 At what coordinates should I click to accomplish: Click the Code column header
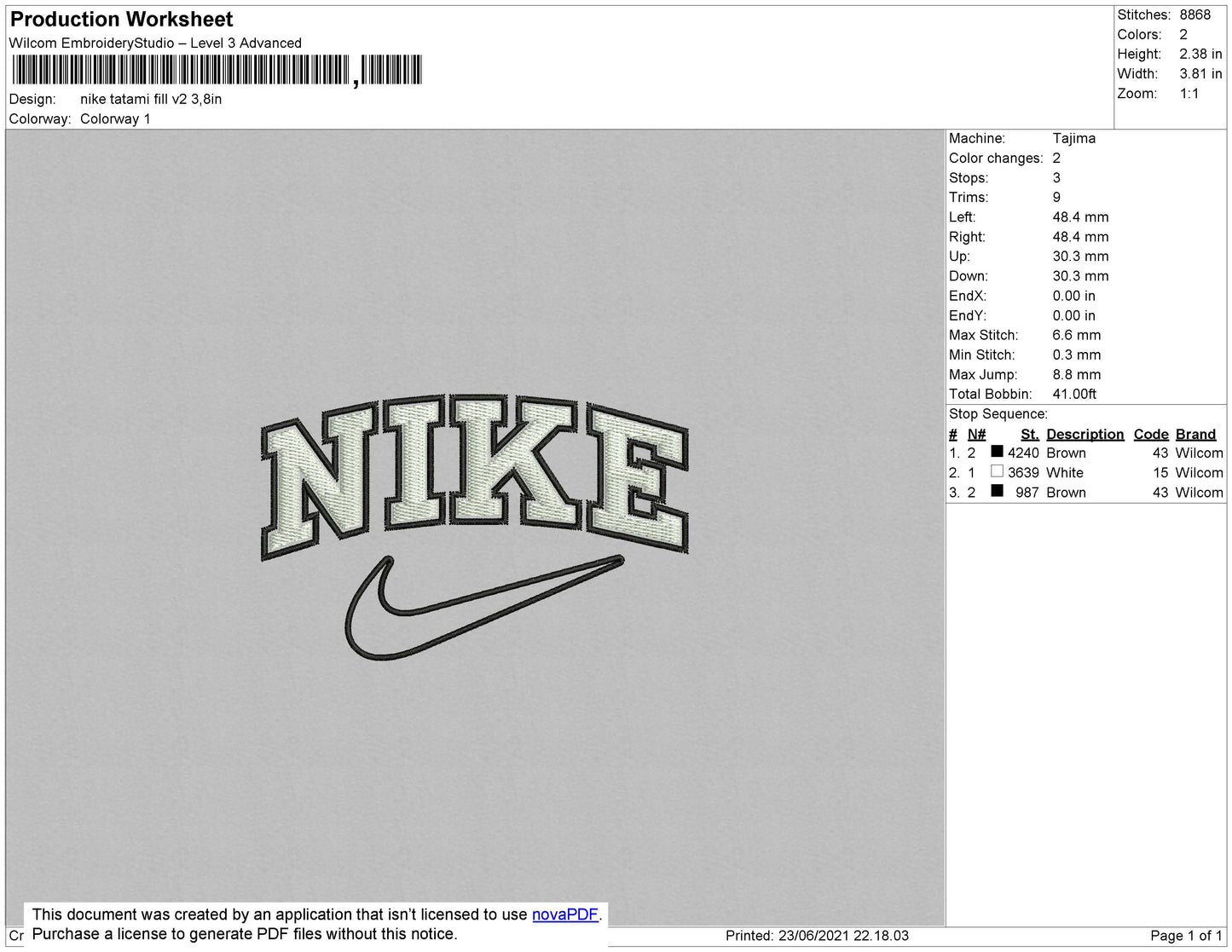pos(1151,434)
